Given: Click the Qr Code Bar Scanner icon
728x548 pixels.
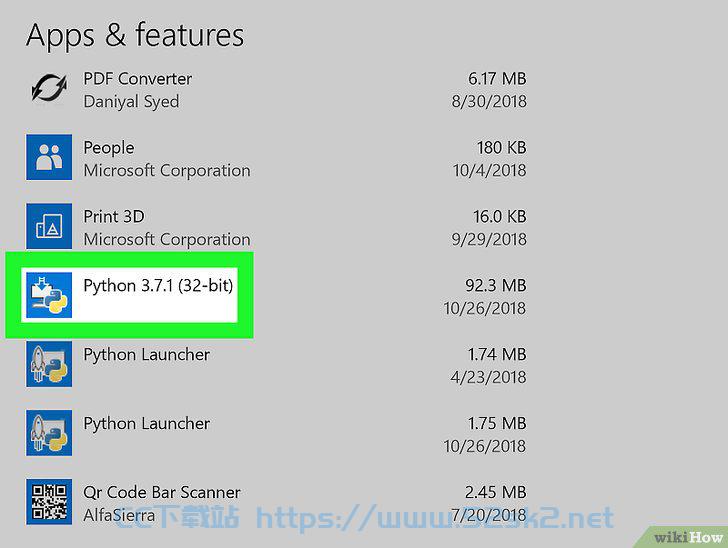Looking at the screenshot, I should click(x=49, y=502).
